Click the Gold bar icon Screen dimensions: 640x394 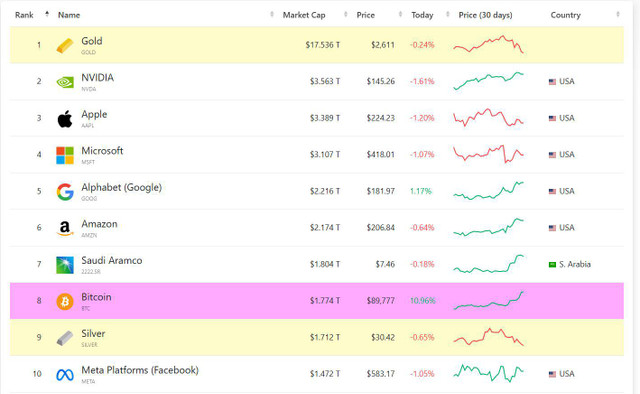coord(65,45)
